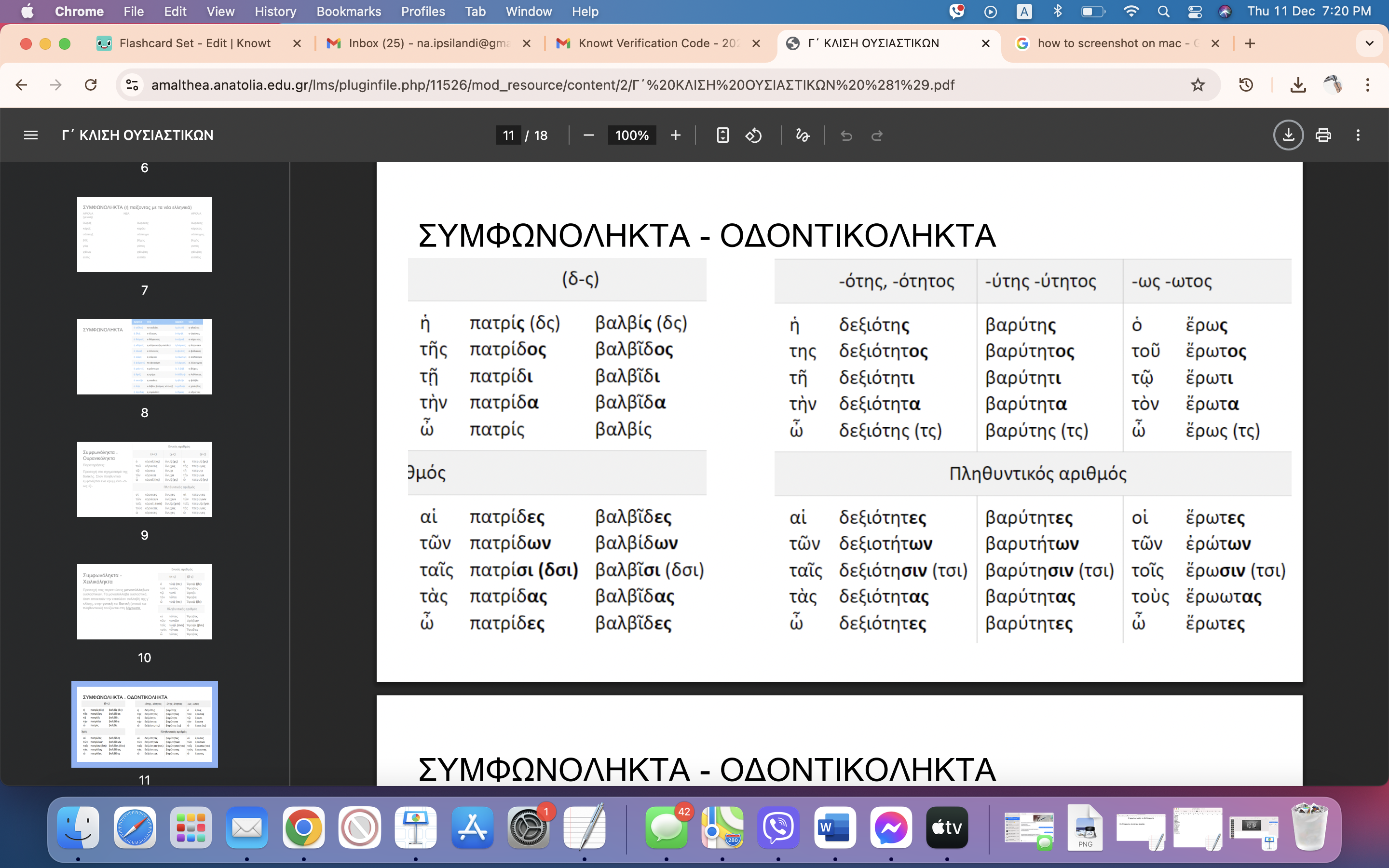Bookmark this page with the star
1389x868 pixels.
click(1198, 85)
